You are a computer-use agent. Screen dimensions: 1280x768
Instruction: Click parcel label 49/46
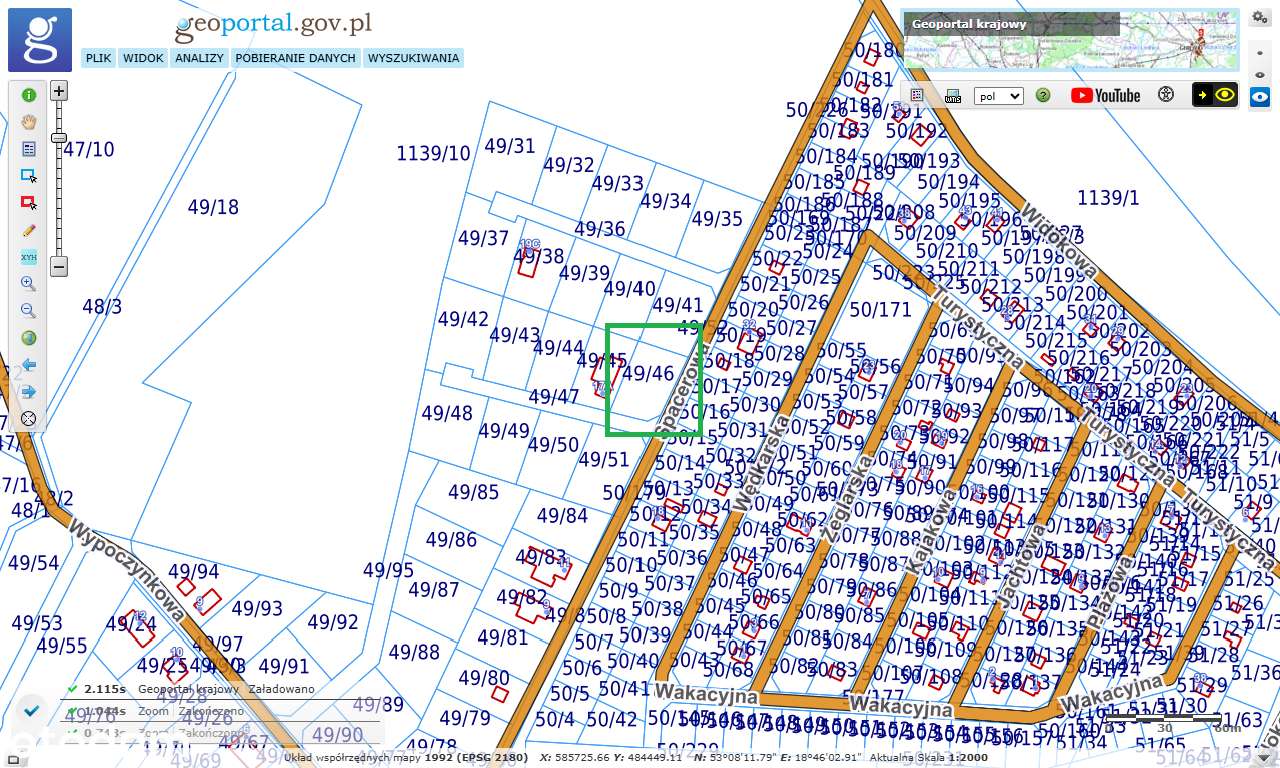click(x=648, y=374)
